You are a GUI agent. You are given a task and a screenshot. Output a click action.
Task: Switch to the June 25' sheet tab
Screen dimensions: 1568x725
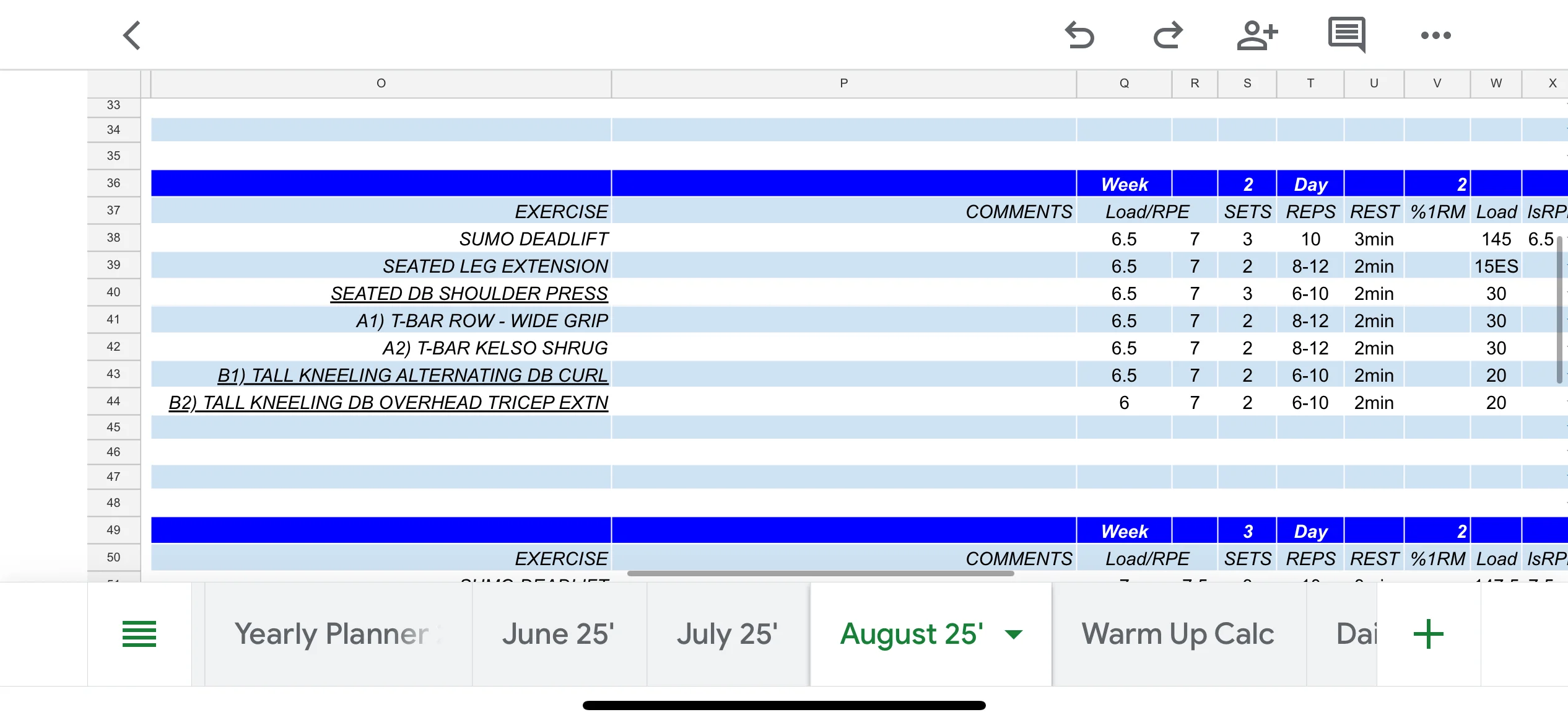(558, 634)
